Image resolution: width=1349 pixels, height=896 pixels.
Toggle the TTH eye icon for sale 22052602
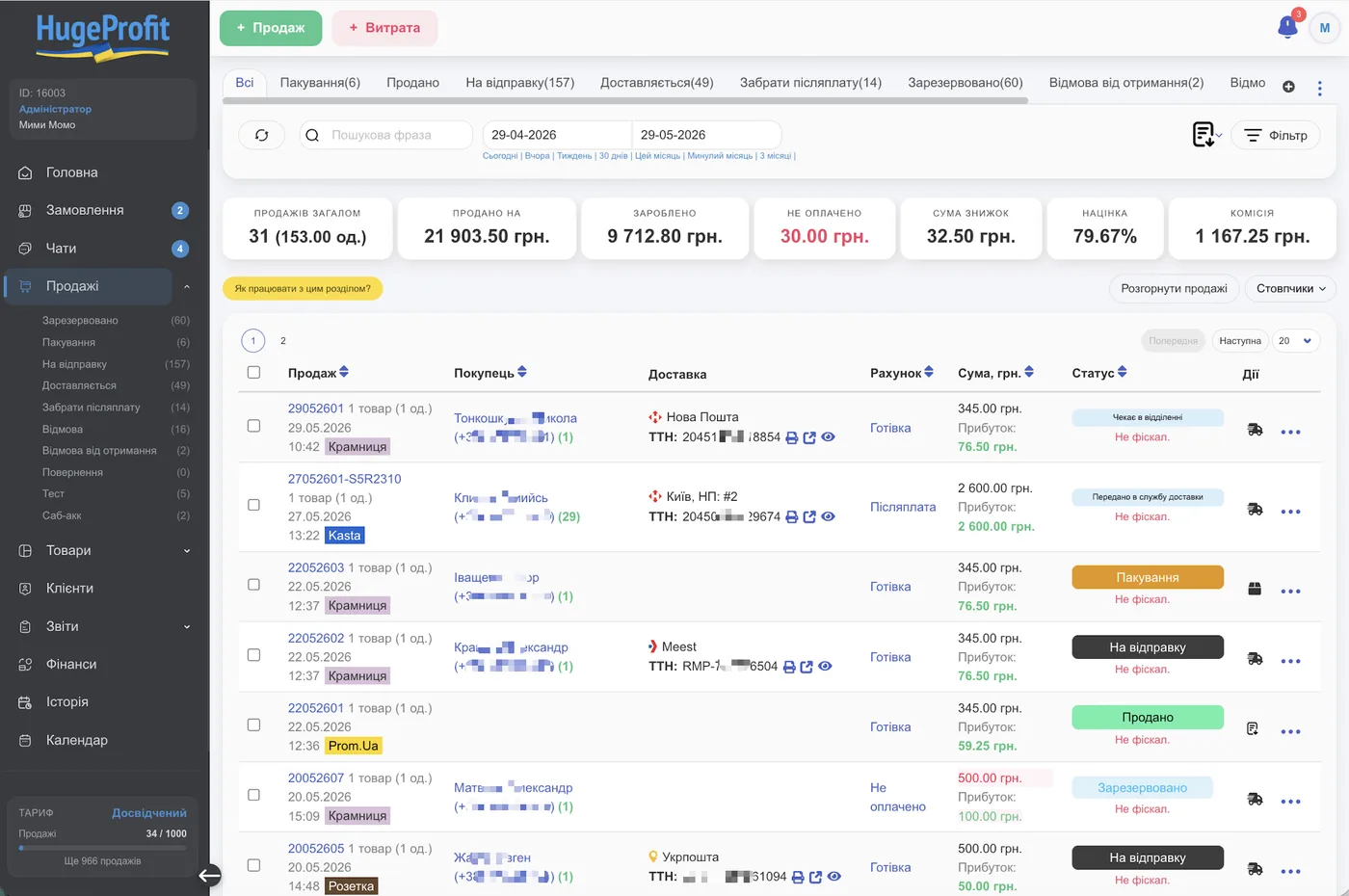pyautogui.click(x=825, y=667)
